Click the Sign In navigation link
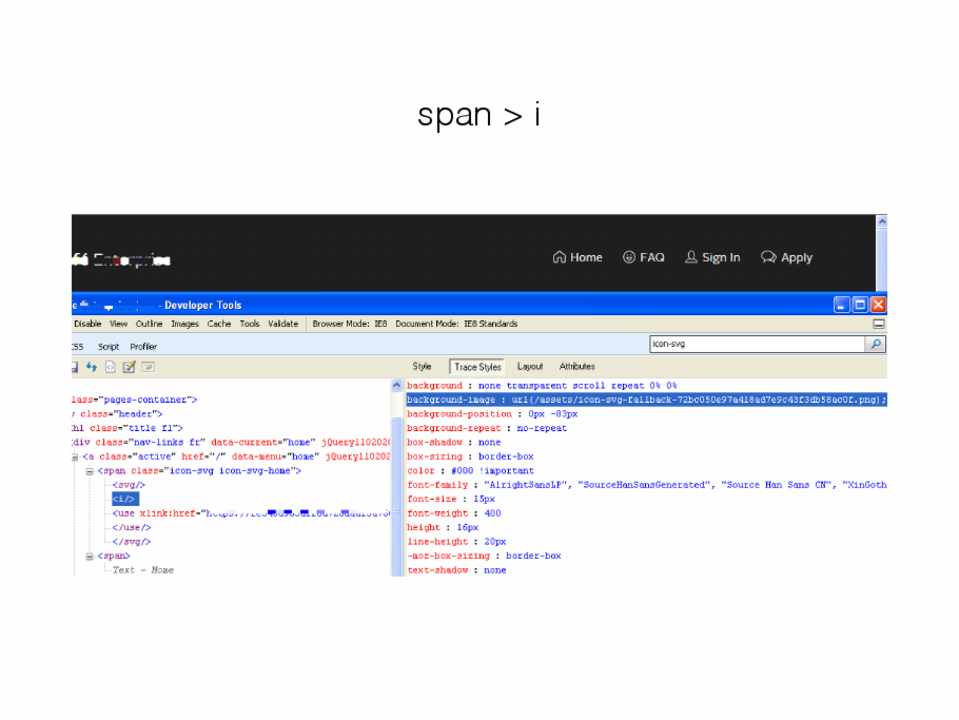959x720 pixels. (712, 258)
